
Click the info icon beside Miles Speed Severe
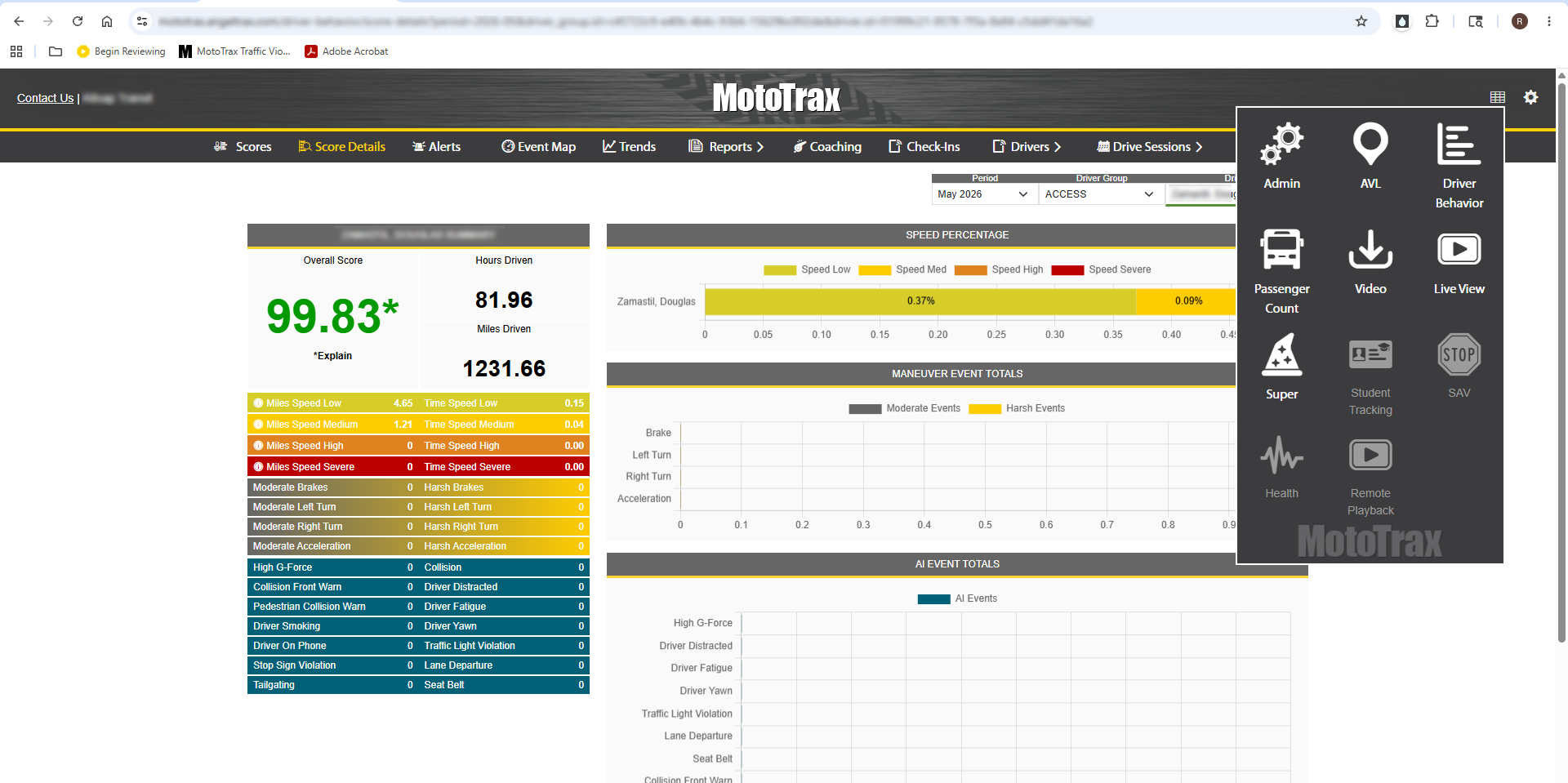tap(258, 467)
